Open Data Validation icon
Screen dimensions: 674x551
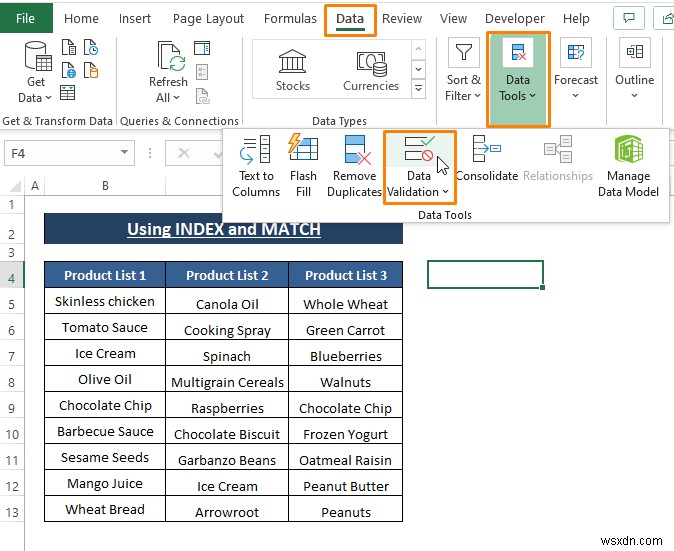click(x=420, y=149)
